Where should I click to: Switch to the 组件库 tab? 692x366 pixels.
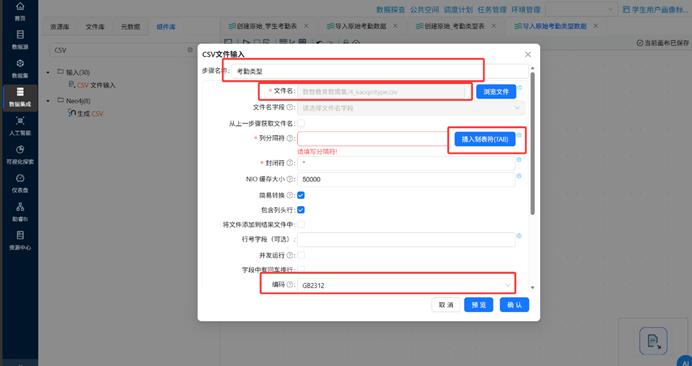point(166,27)
